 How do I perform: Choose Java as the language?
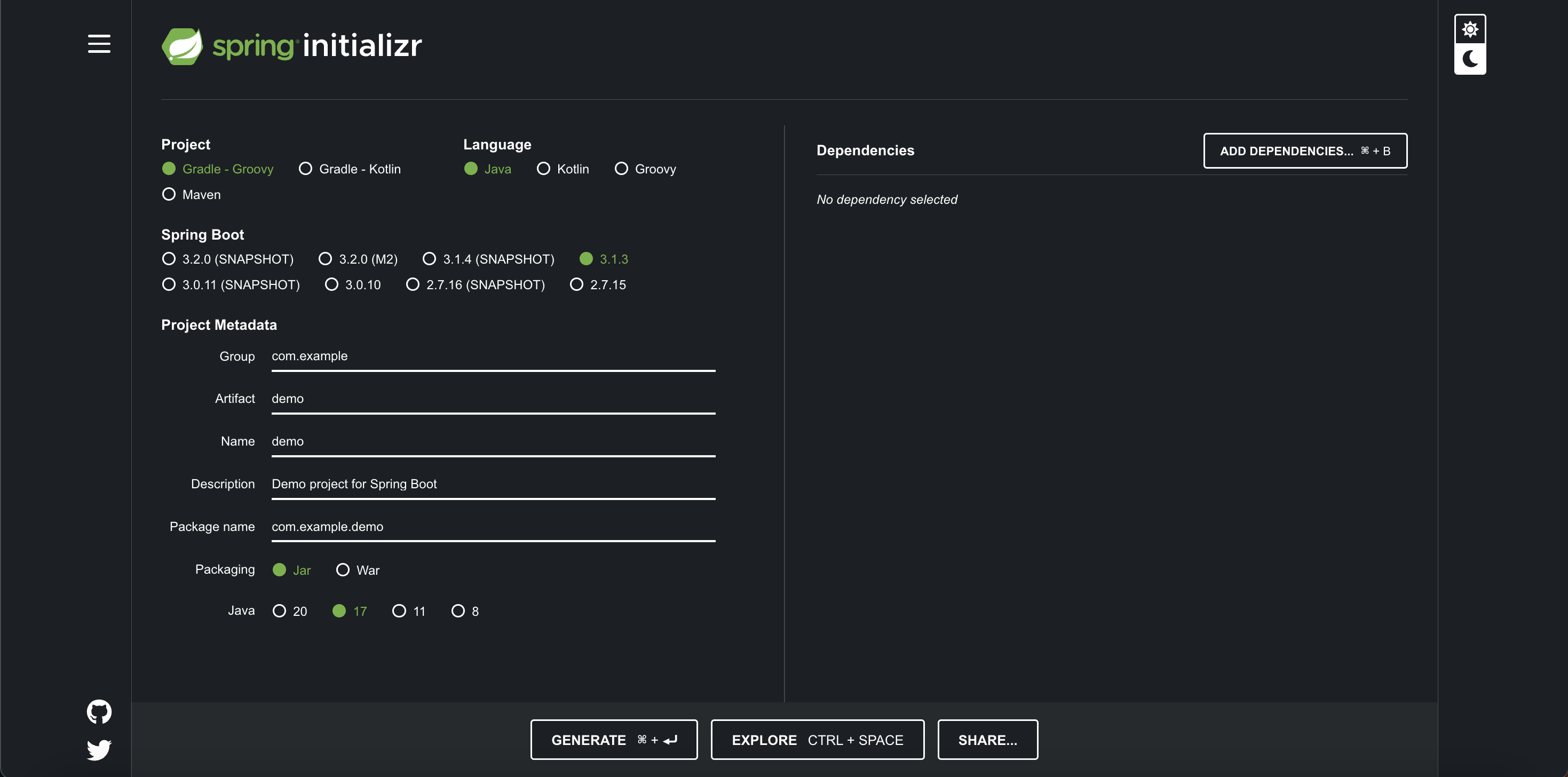coord(488,169)
